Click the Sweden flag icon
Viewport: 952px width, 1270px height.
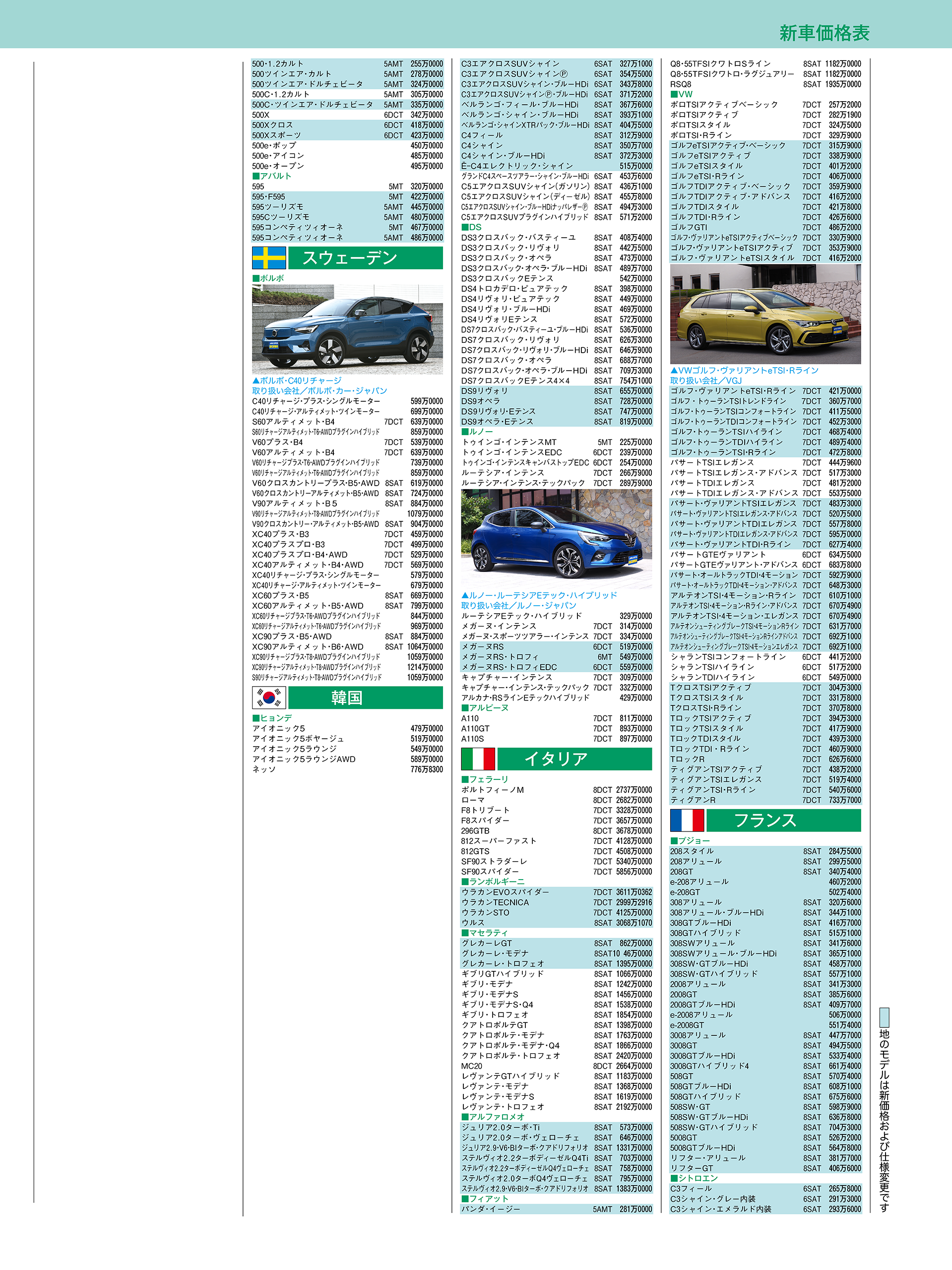269,258
